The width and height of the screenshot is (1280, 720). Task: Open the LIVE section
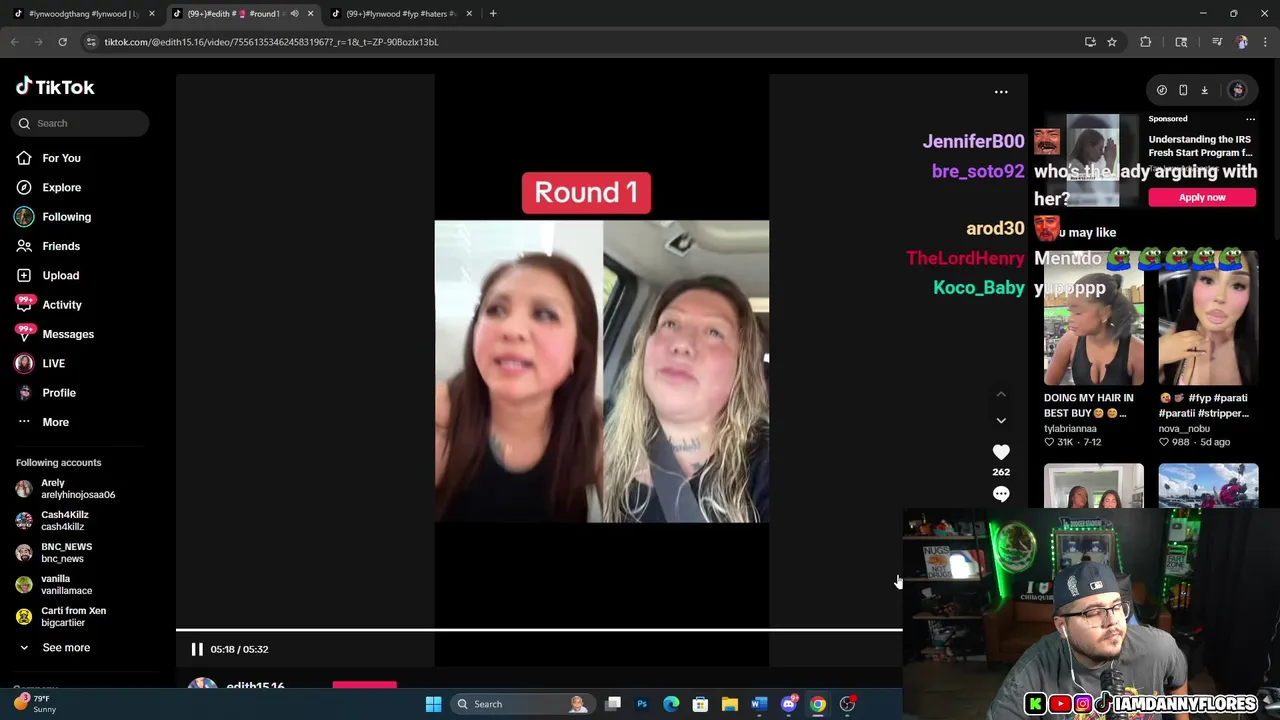coord(53,363)
